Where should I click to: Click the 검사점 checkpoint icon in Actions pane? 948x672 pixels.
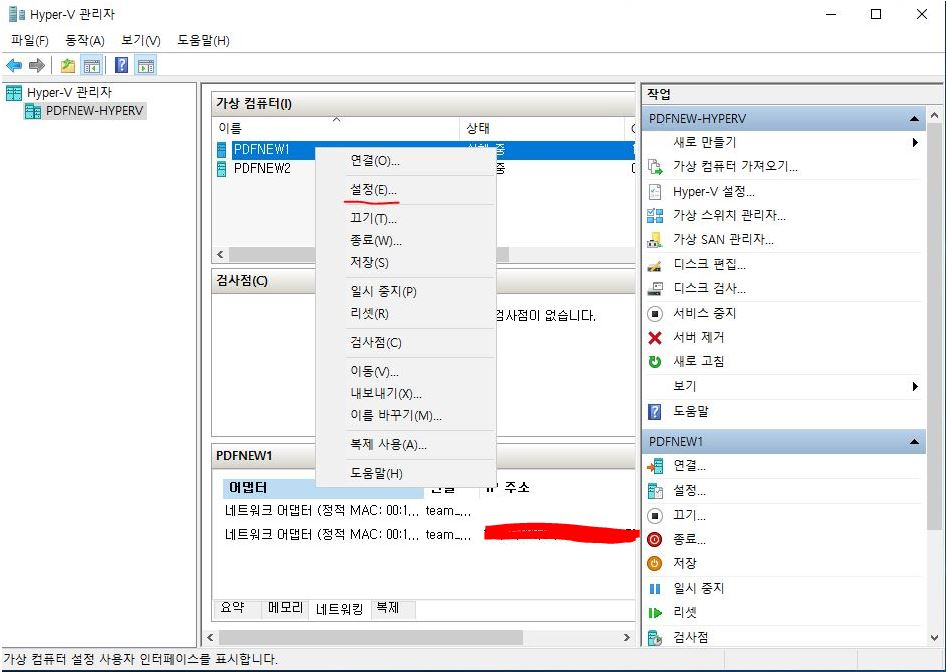655,638
